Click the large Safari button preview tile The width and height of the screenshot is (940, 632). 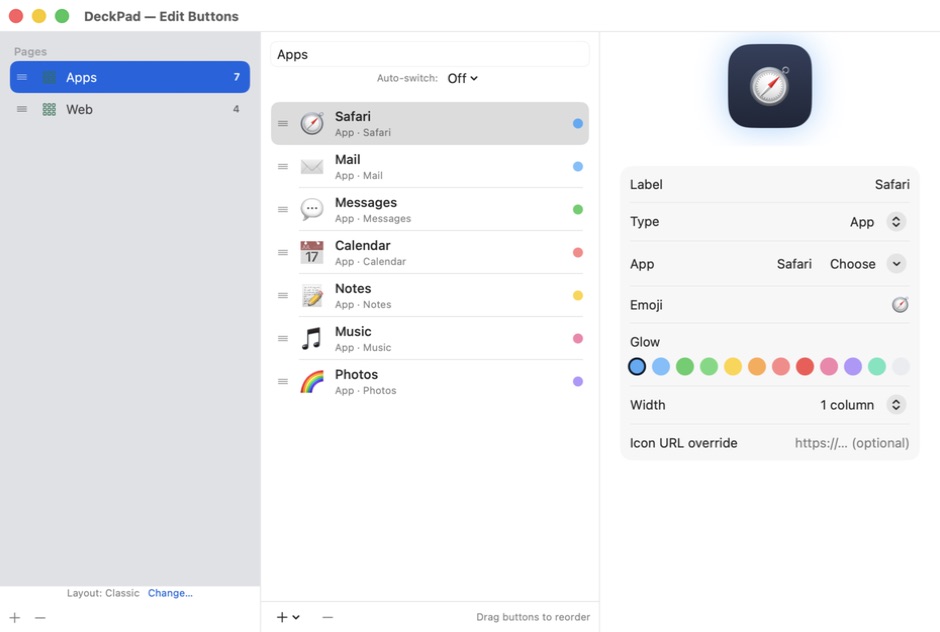click(x=770, y=86)
